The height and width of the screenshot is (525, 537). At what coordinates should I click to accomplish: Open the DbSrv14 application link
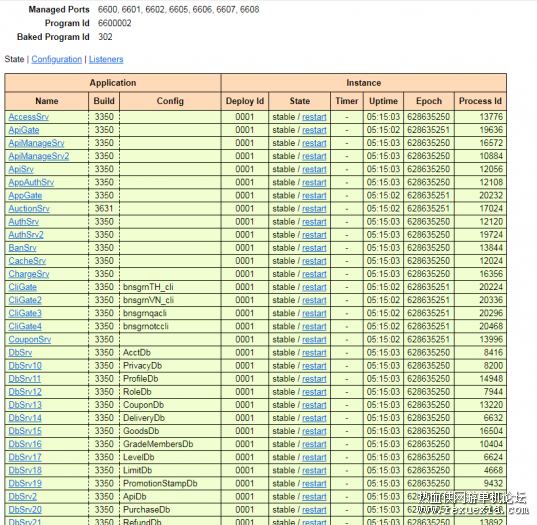click(25, 418)
